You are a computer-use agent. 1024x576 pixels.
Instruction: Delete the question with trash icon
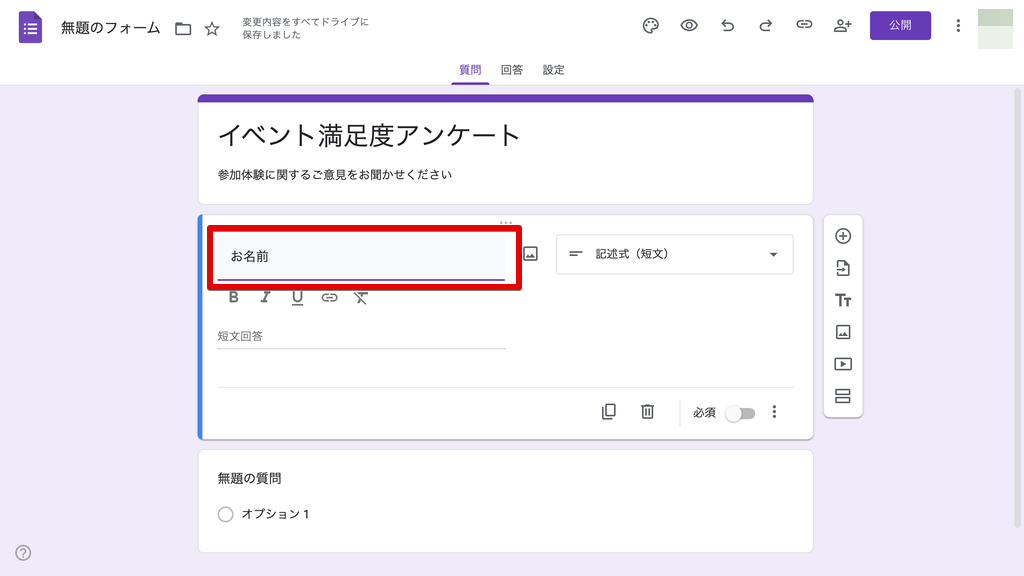[647, 412]
